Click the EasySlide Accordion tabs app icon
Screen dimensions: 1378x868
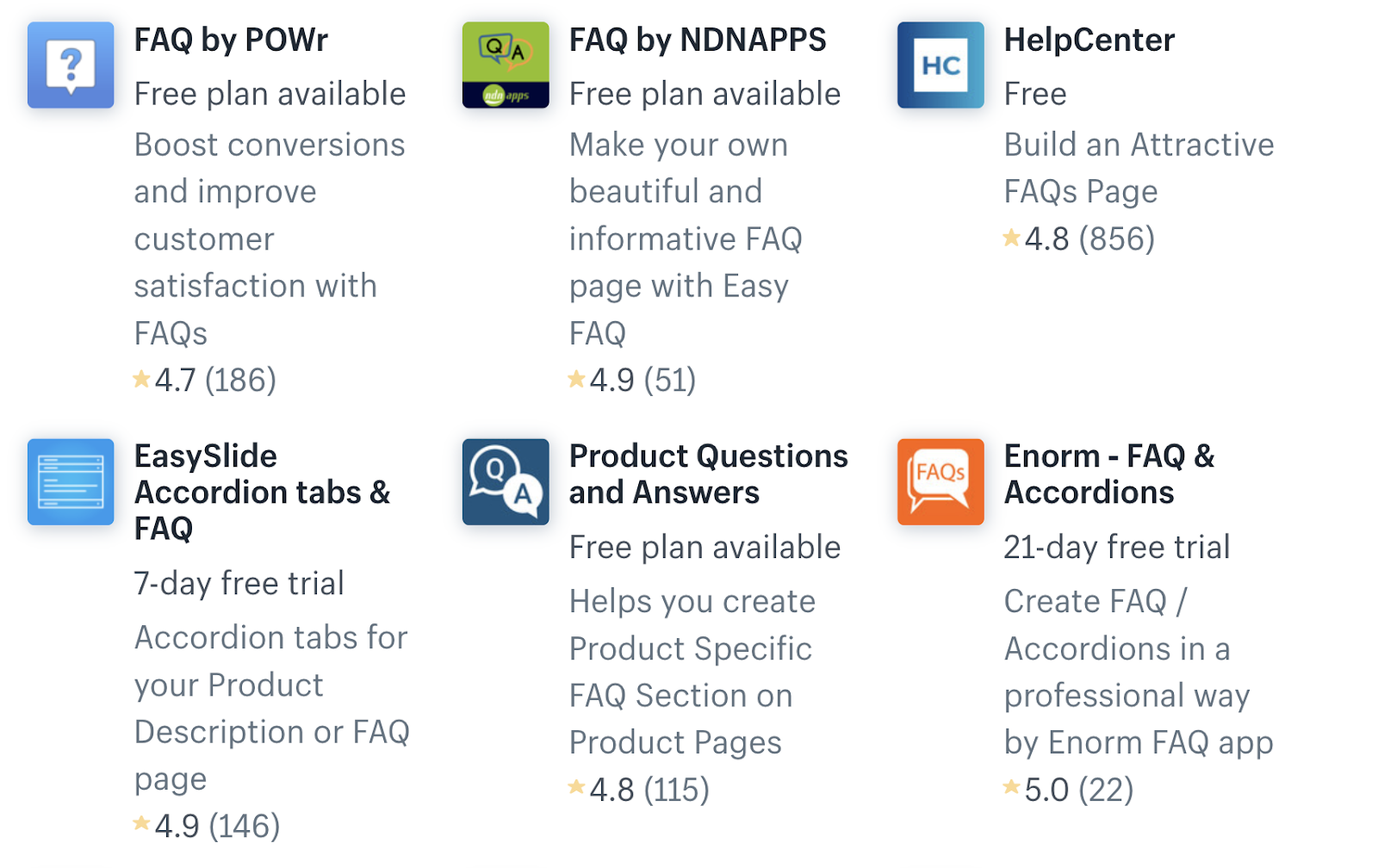[x=71, y=482]
